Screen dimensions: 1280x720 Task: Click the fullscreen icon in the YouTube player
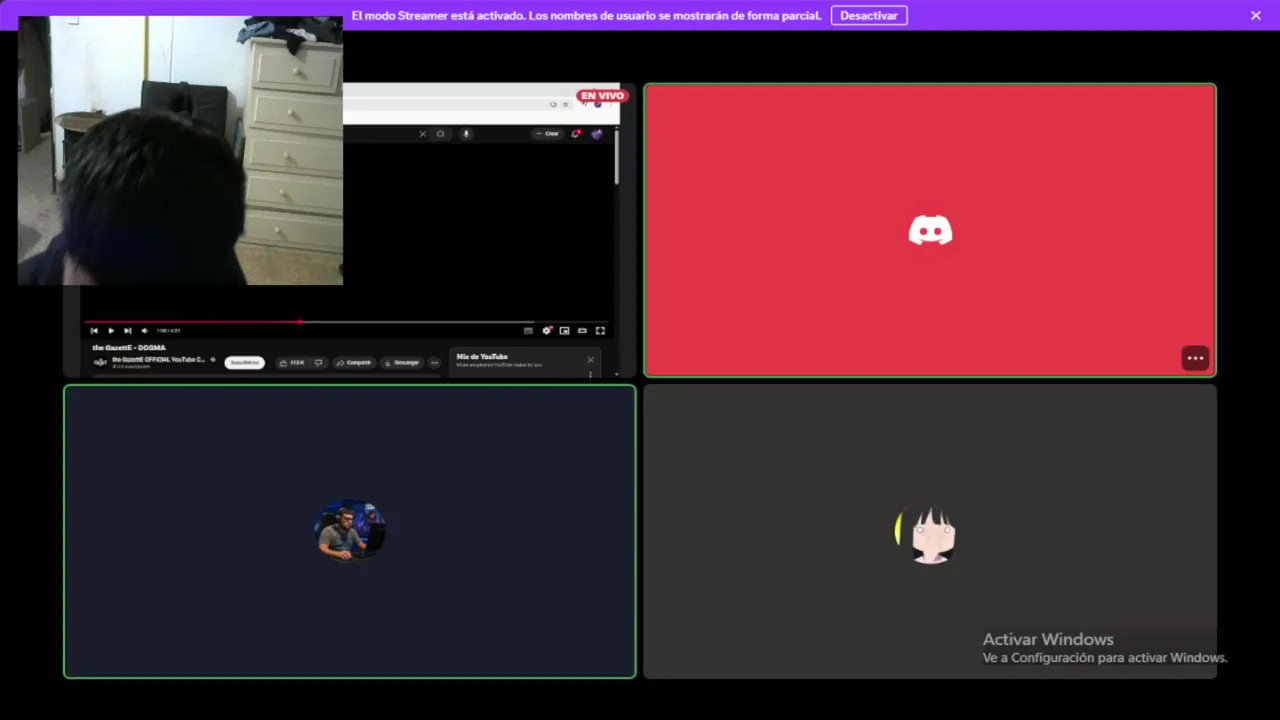(600, 331)
